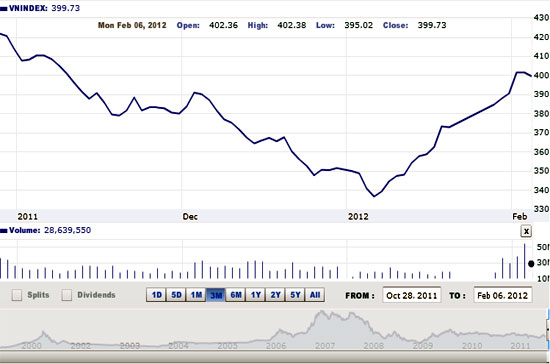550x364 pixels.
Task: Click the volume value 28,639,550
Action: pos(67,230)
